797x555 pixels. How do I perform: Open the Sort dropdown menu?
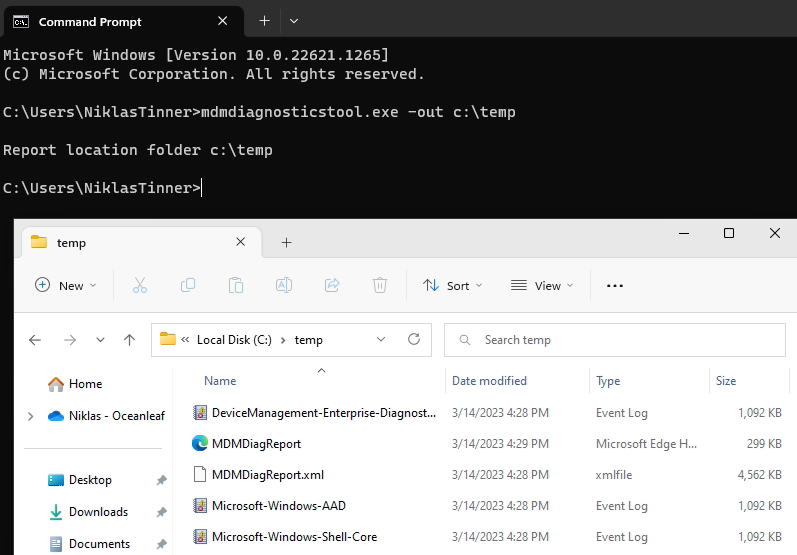click(x=452, y=286)
